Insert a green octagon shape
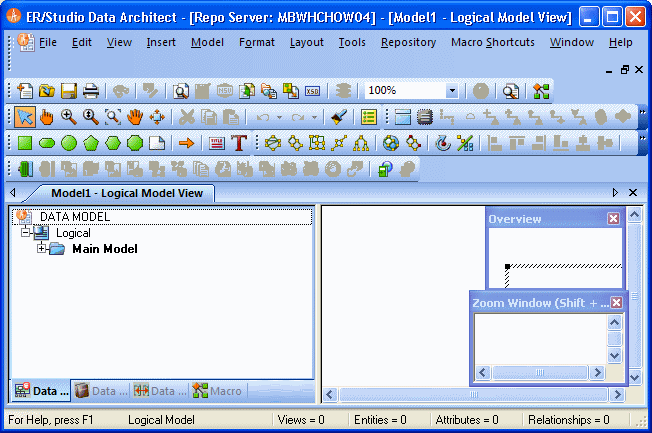This screenshot has height=433, width=652. (x=135, y=143)
